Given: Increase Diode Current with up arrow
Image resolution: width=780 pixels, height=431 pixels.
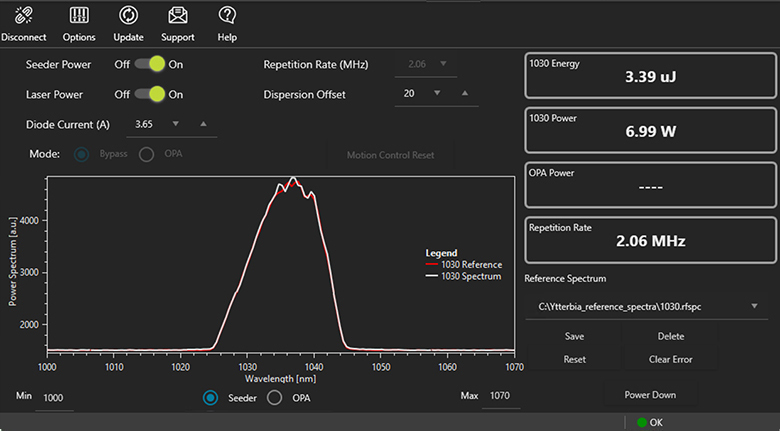Looking at the screenshot, I should pyautogui.click(x=203, y=124).
